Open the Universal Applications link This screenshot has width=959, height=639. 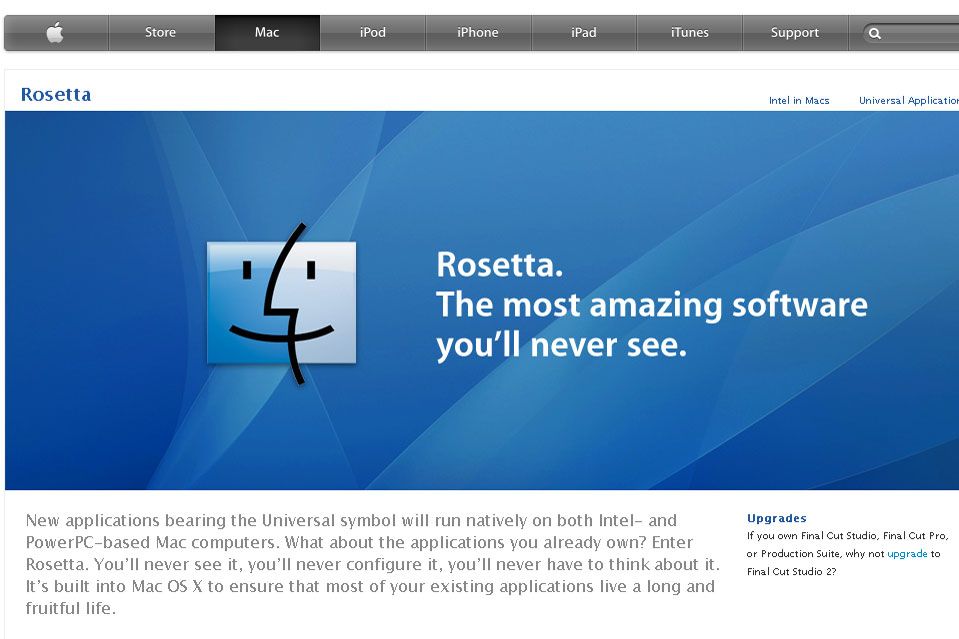pyautogui.click(x=909, y=100)
